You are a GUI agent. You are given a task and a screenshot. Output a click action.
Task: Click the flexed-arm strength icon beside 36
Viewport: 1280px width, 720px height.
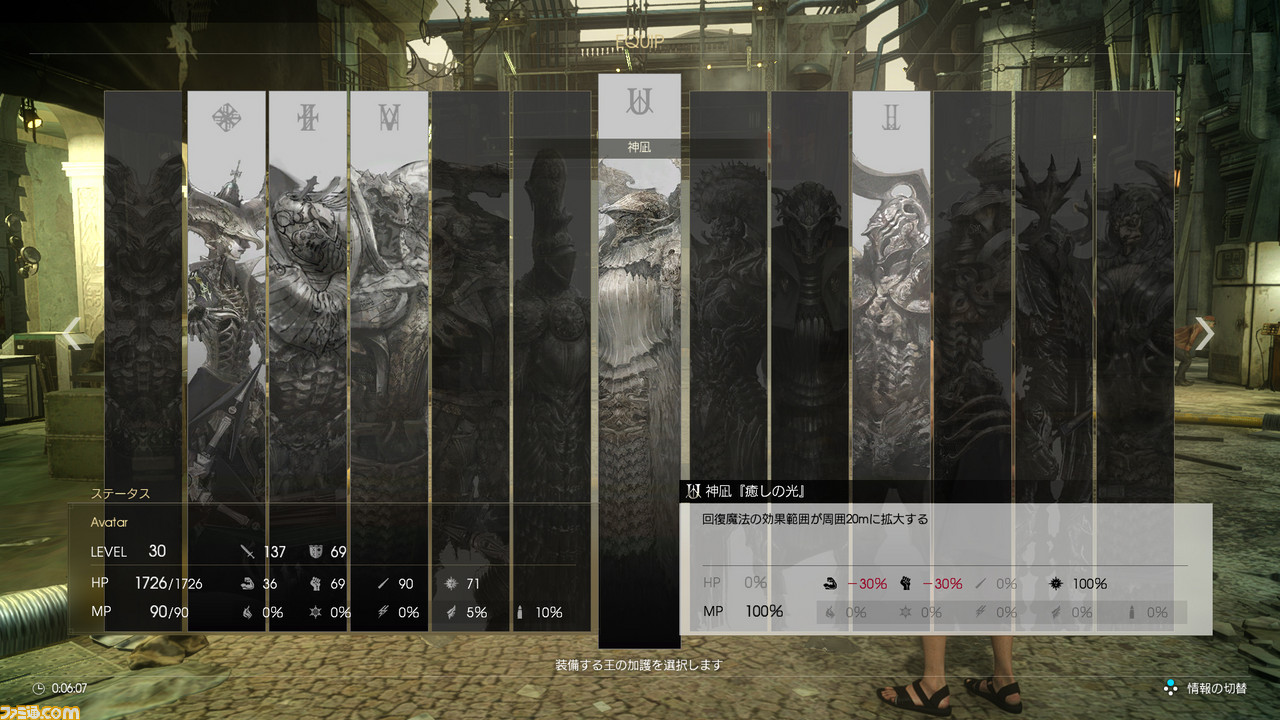[x=248, y=584]
